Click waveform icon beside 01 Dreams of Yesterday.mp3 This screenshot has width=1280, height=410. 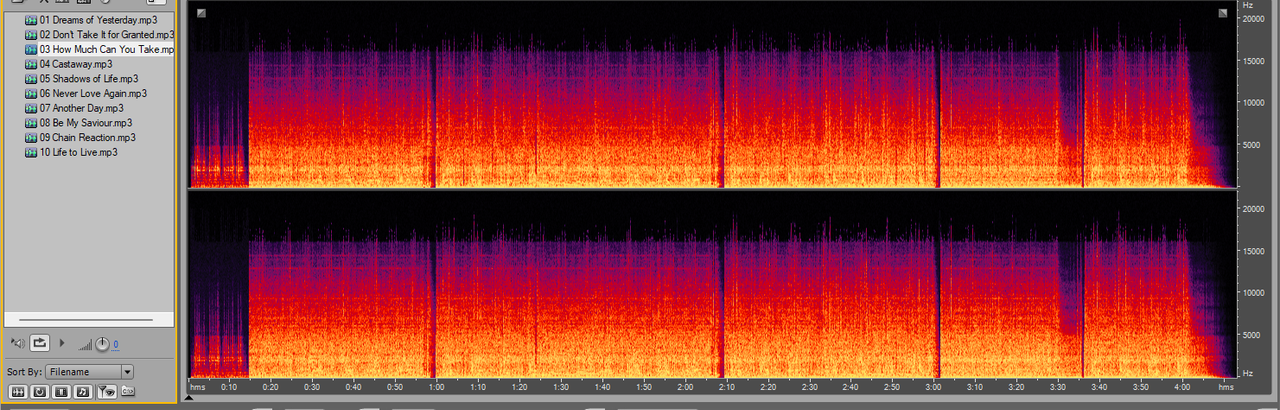[x=31, y=20]
